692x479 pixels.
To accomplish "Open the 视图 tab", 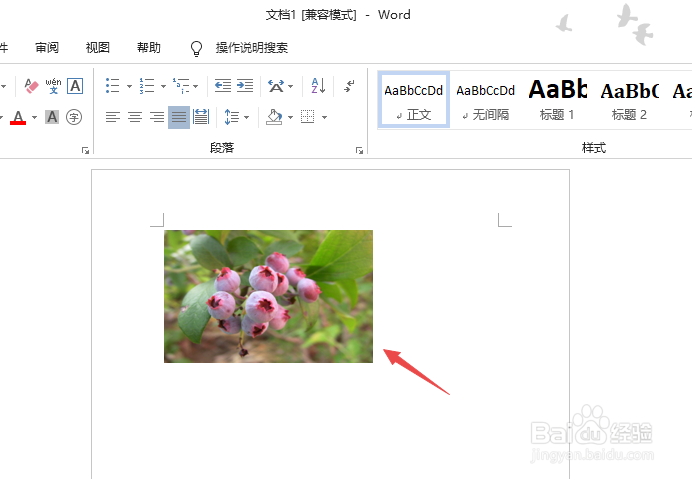I will pos(98,47).
